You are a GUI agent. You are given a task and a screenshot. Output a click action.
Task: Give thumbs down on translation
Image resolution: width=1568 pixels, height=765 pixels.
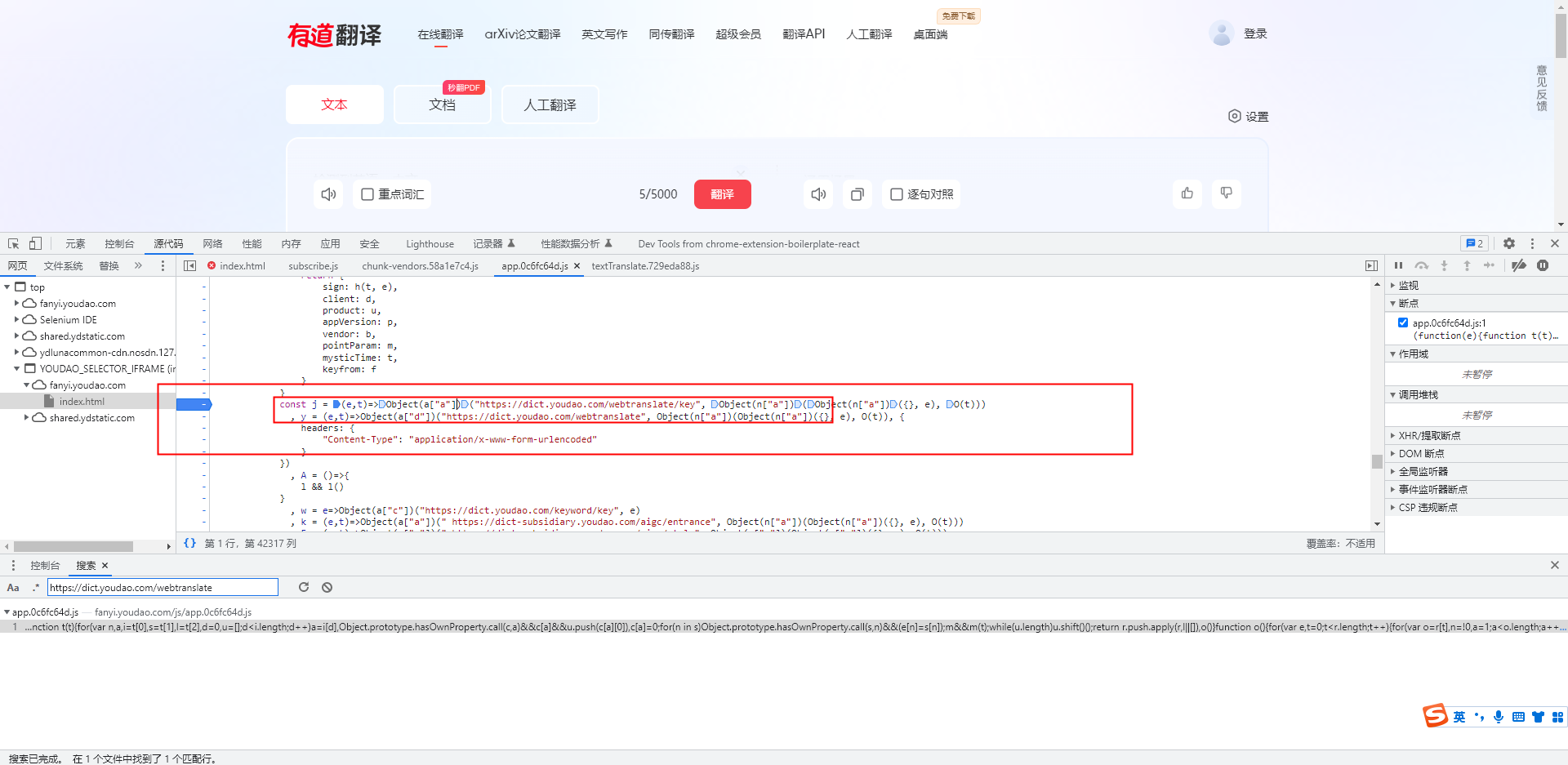(1227, 193)
